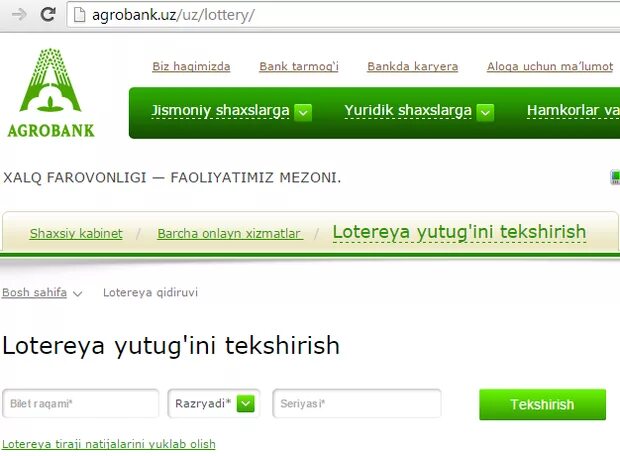Open the Jismoniy shaxslarga menu

click(220, 111)
